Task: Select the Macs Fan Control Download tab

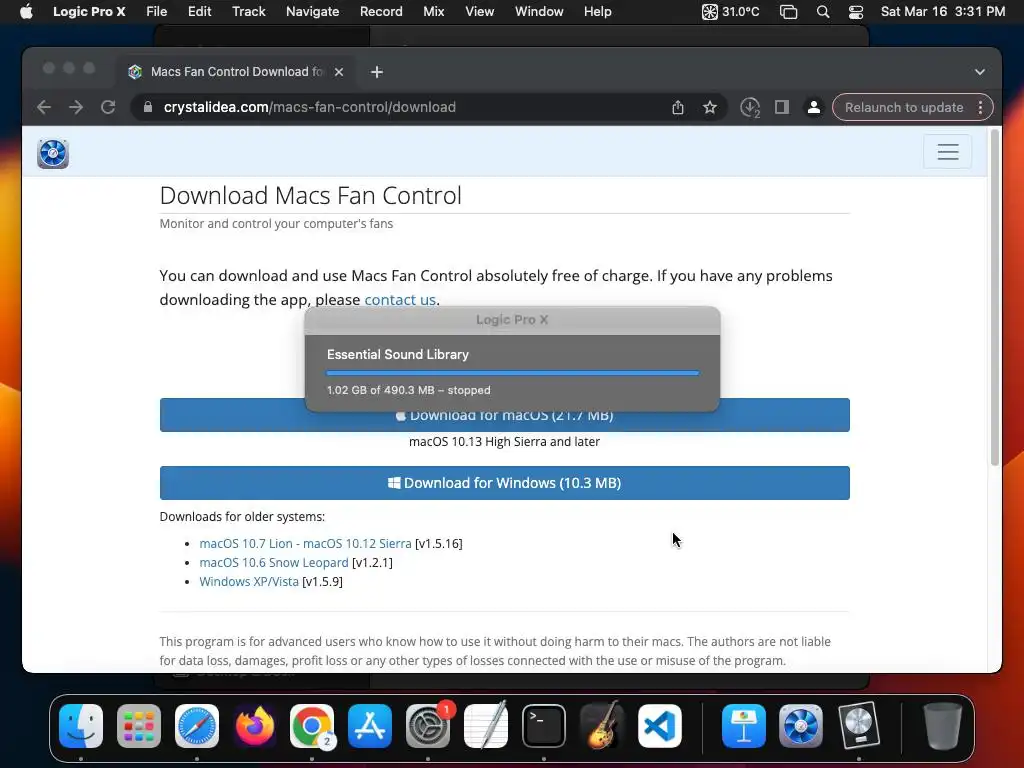Action: pyautogui.click(x=237, y=72)
